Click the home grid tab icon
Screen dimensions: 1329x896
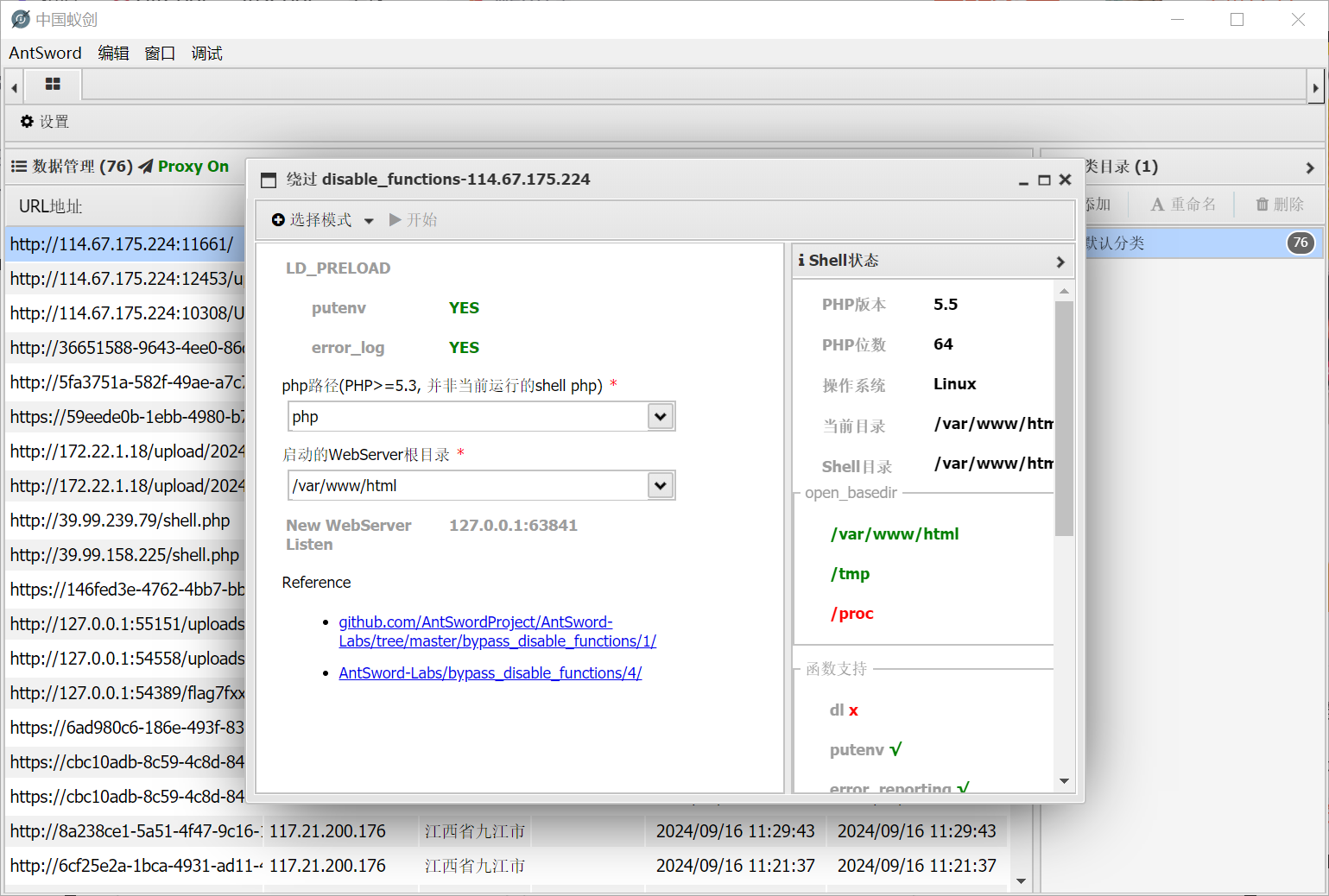(x=53, y=85)
